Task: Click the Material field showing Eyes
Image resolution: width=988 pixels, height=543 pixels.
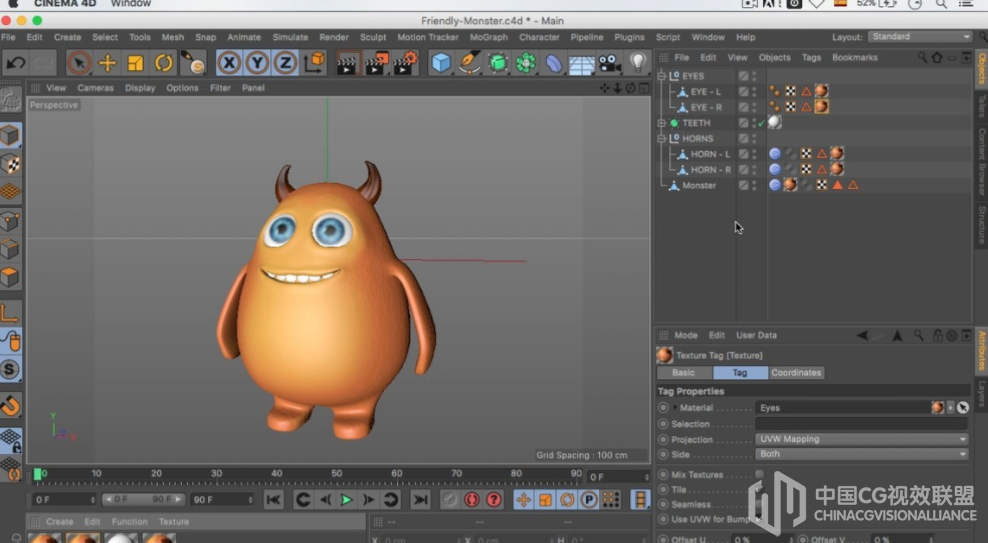Action: tap(842, 408)
